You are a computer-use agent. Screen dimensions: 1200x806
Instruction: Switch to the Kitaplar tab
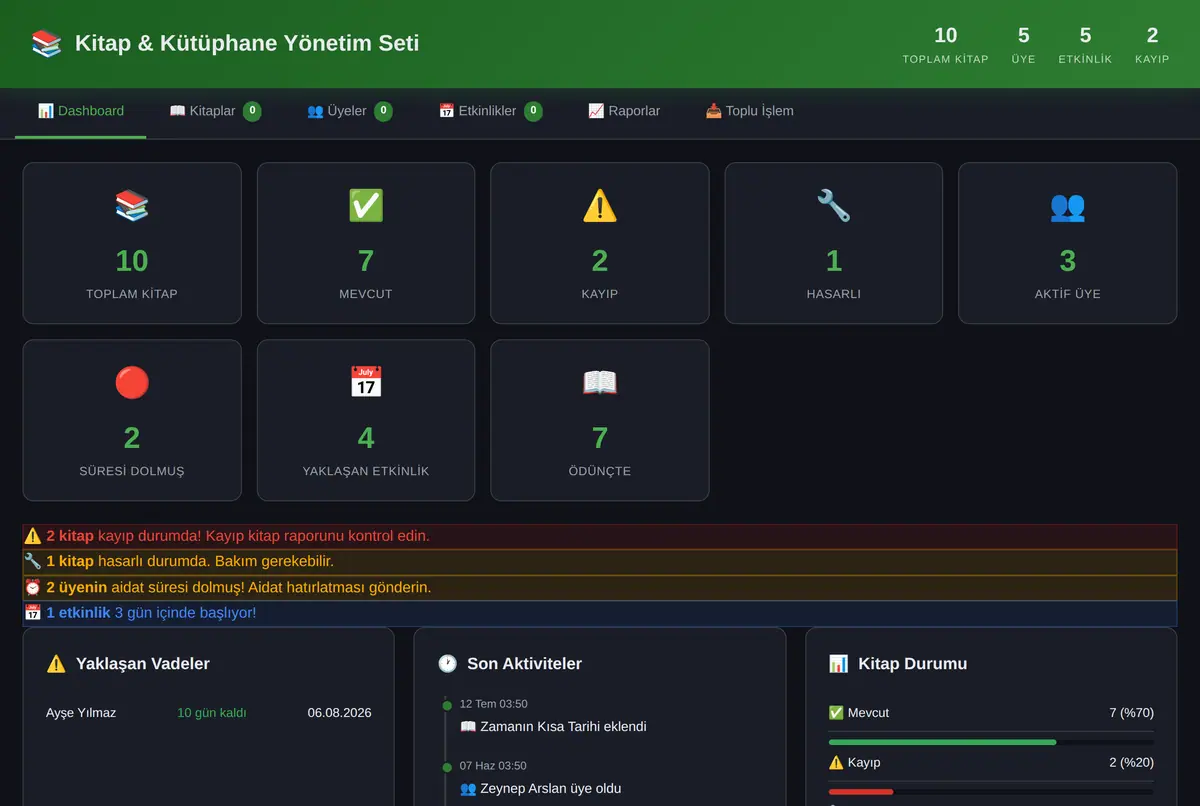coord(215,111)
